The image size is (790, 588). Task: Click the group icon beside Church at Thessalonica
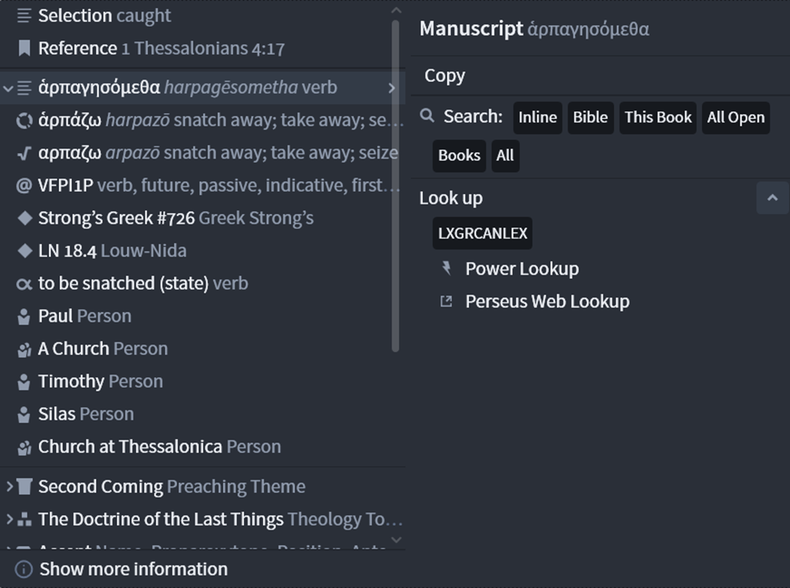[x=24, y=447]
